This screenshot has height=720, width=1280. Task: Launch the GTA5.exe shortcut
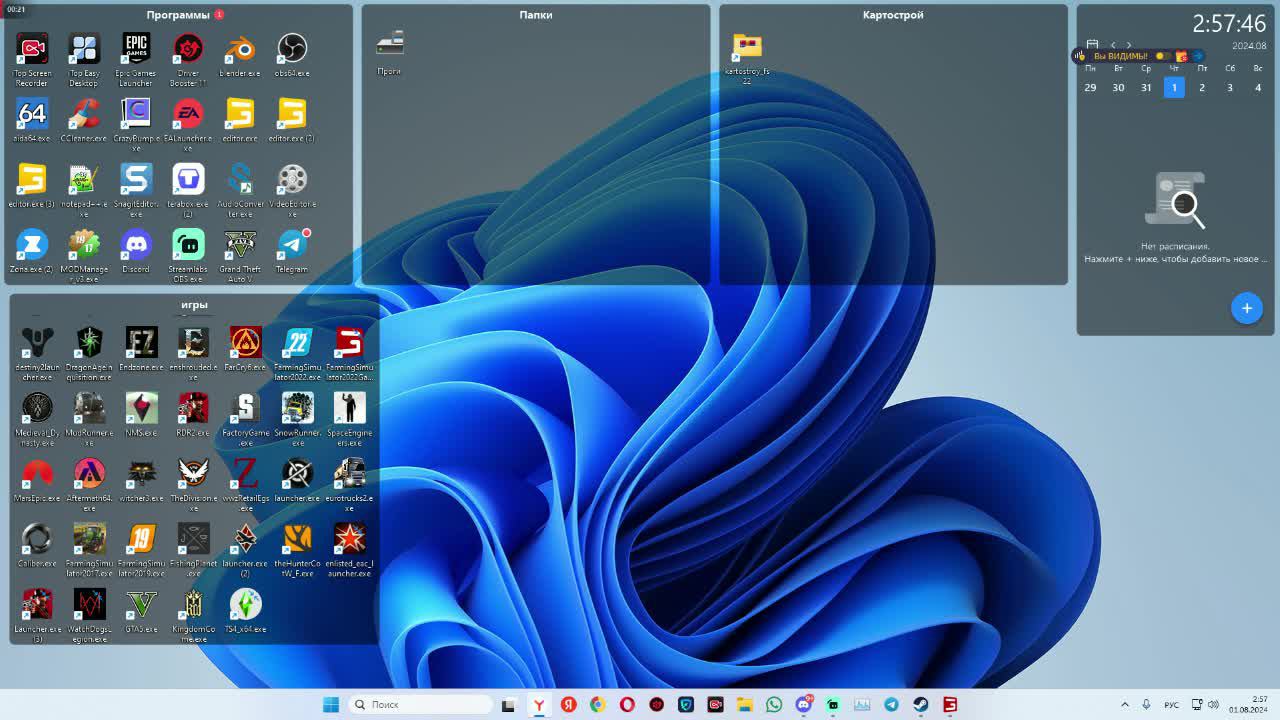tap(141, 611)
